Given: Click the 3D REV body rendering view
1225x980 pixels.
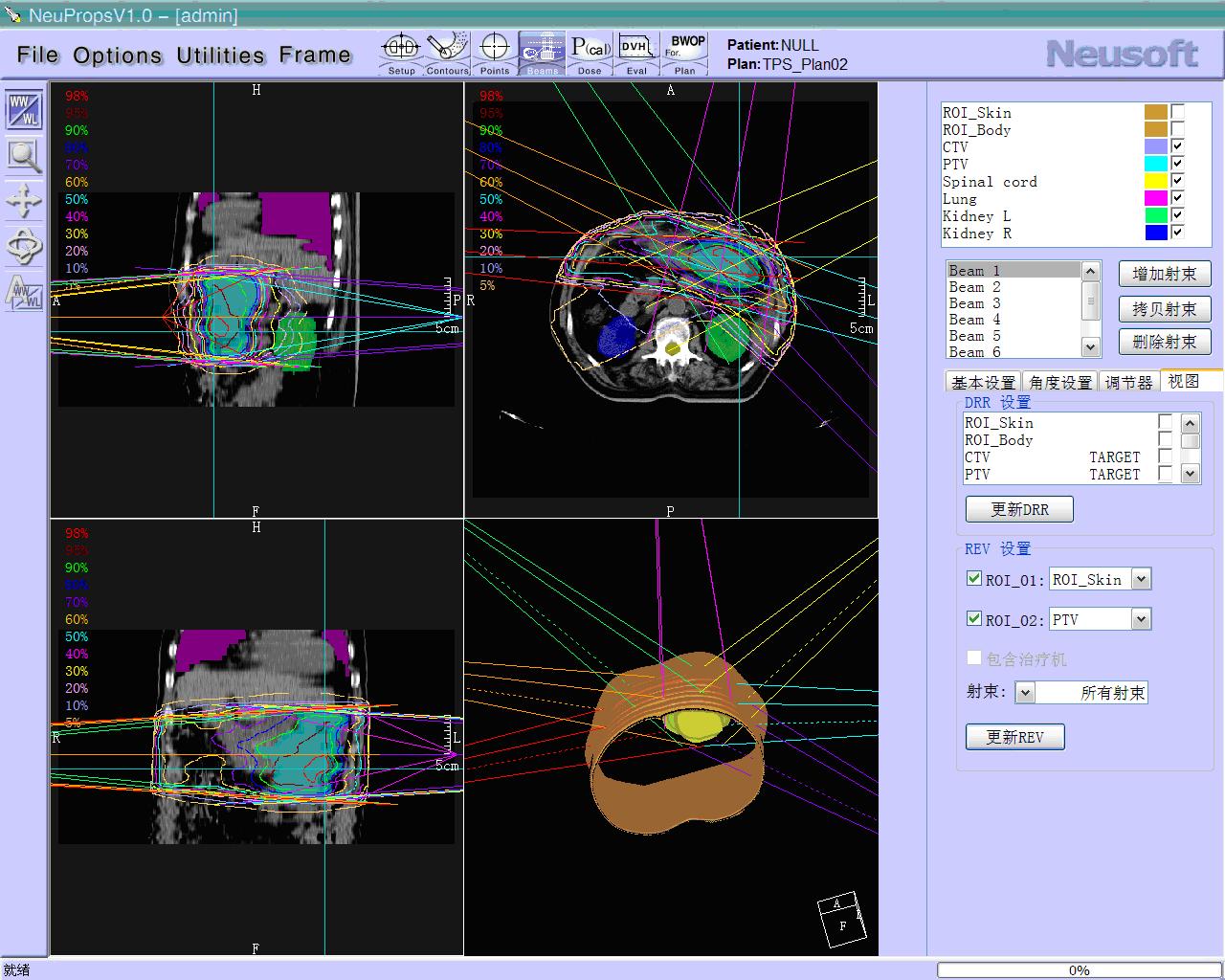Looking at the screenshot, I should coord(672,738).
